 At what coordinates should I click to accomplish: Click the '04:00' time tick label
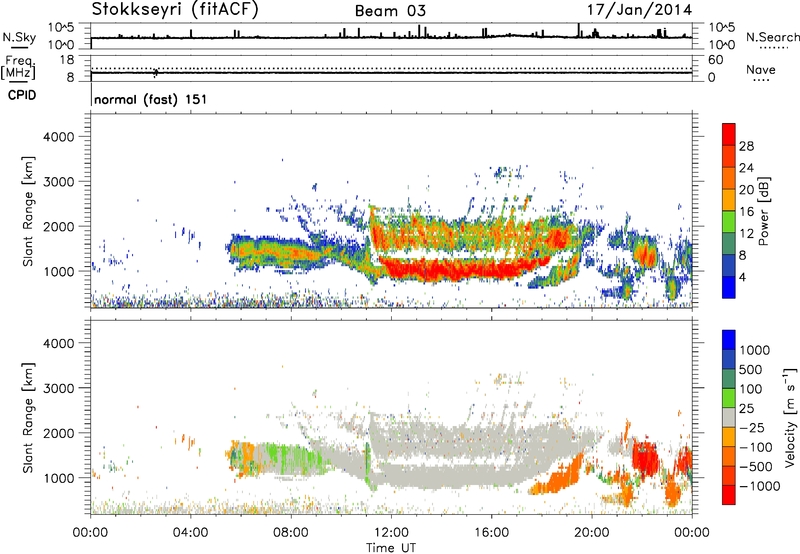[190, 533]
